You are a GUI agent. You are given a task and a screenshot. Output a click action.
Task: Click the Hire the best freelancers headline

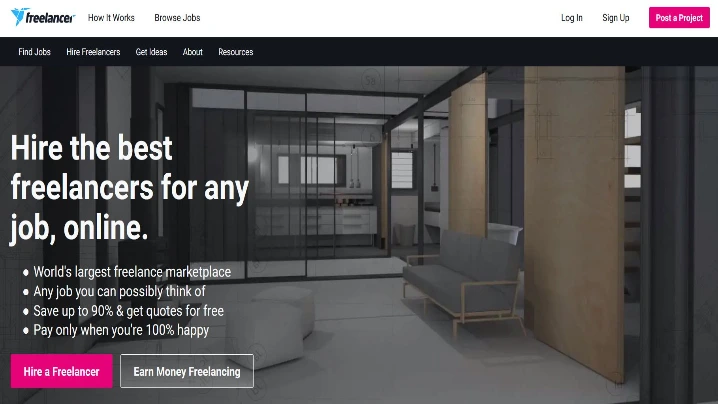(x=130, y=187)
